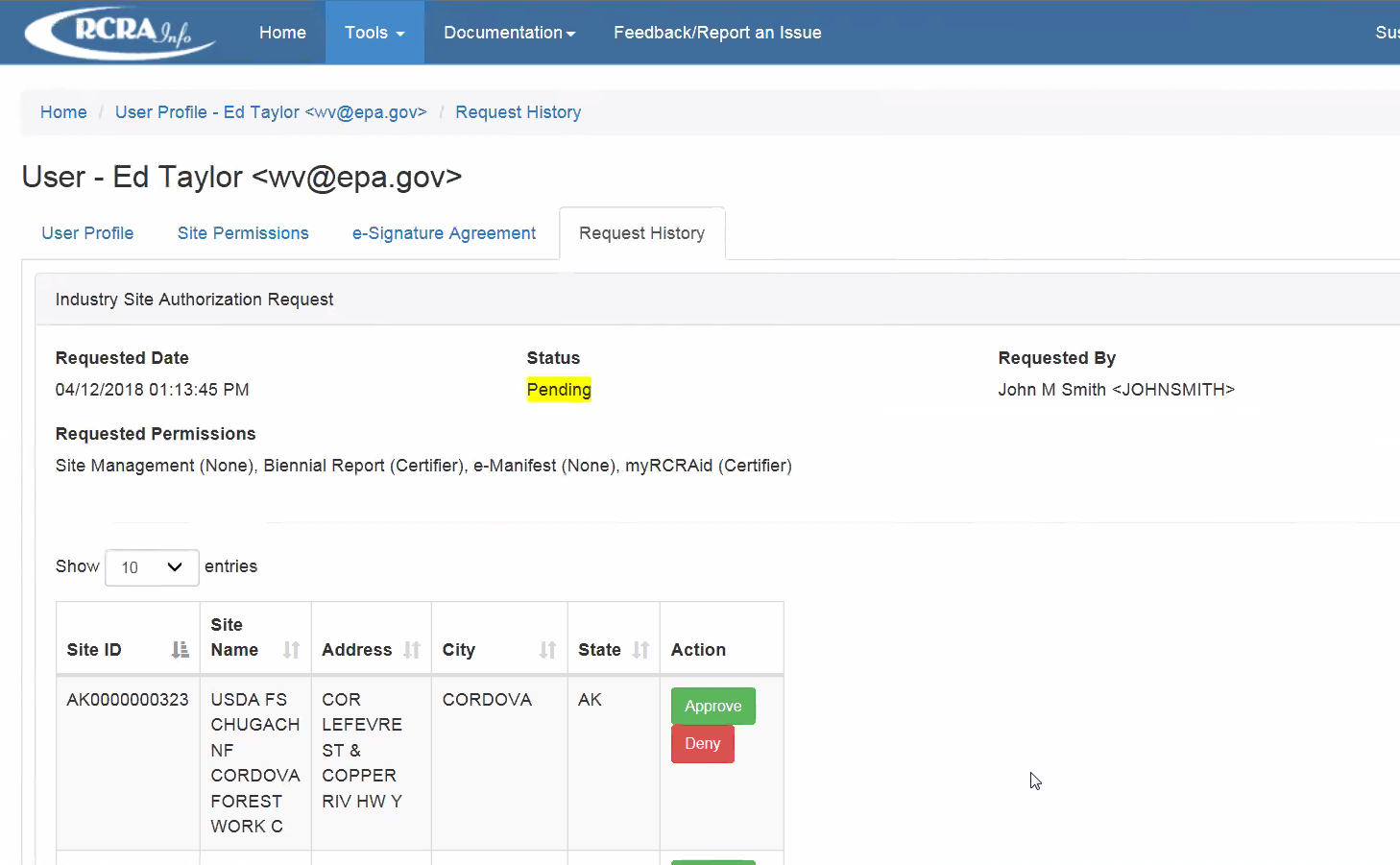The image size is (1400, 865).
Task: Open Feedback/Report an Issue
Action: click(x=717, y=33)
